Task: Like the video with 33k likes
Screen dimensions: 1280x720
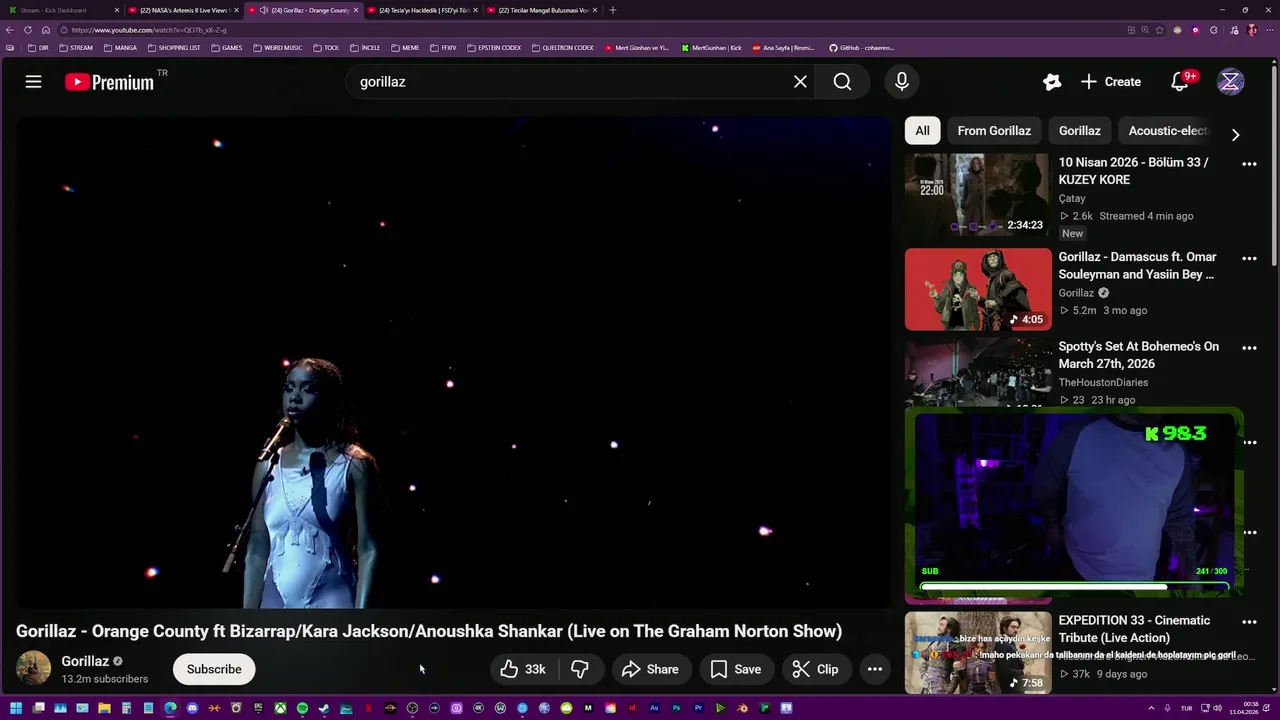Action: click(523, 669)
